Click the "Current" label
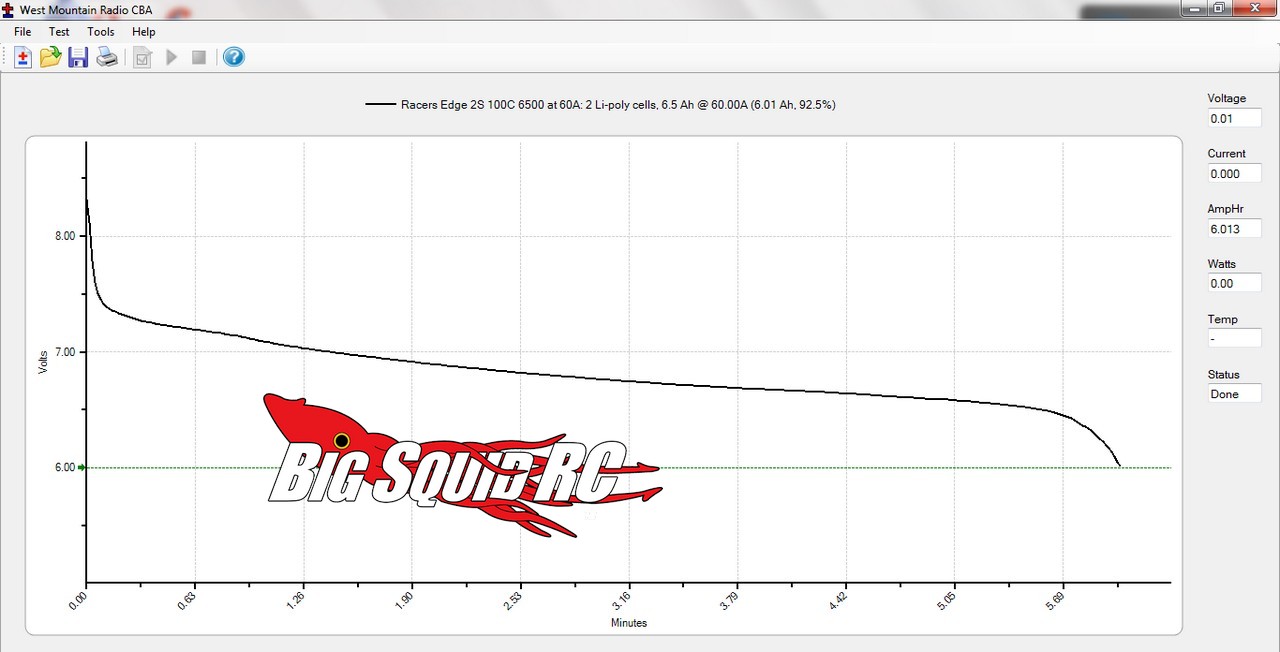 (1227, 153)
